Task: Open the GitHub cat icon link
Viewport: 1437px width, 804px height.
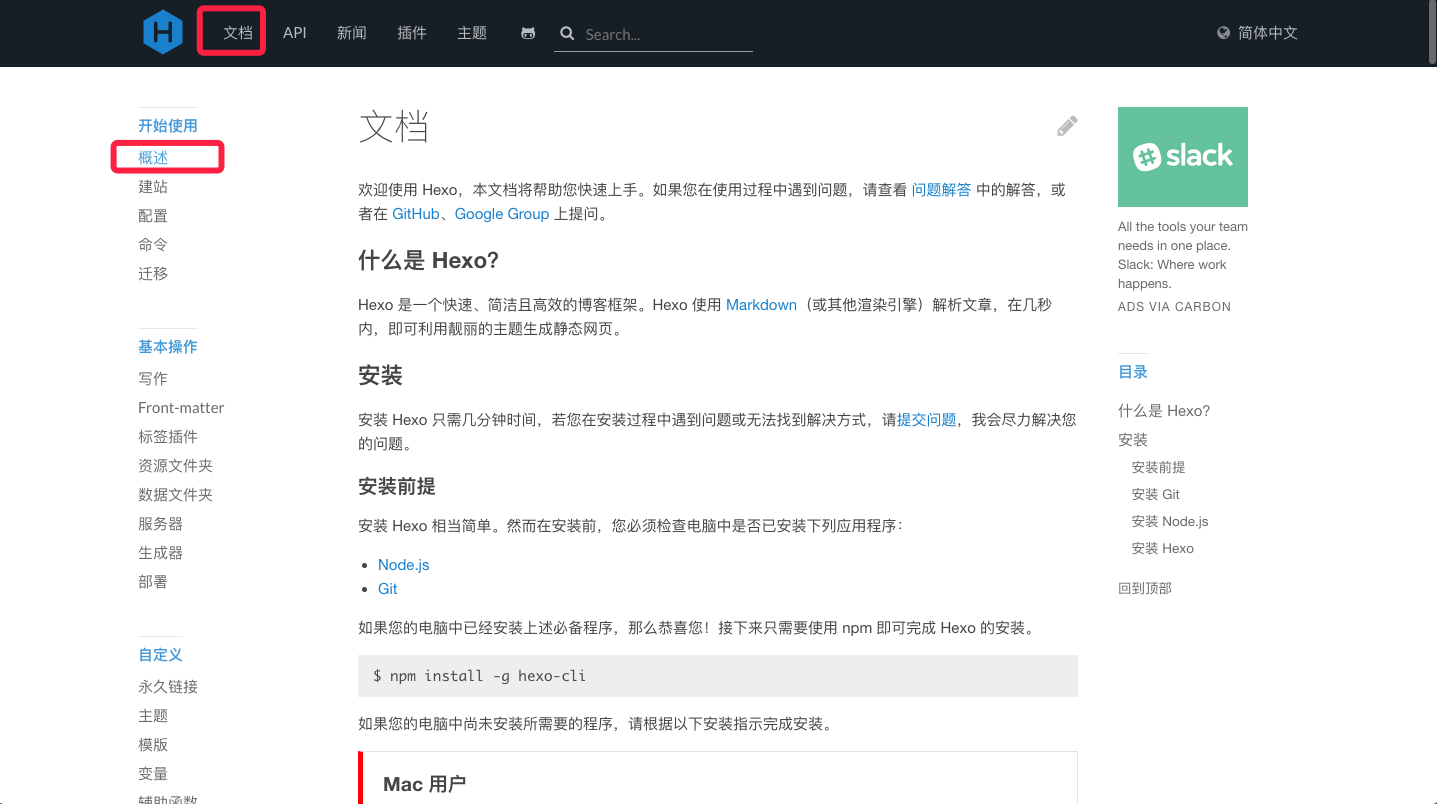Action: (x=528, y=33)
